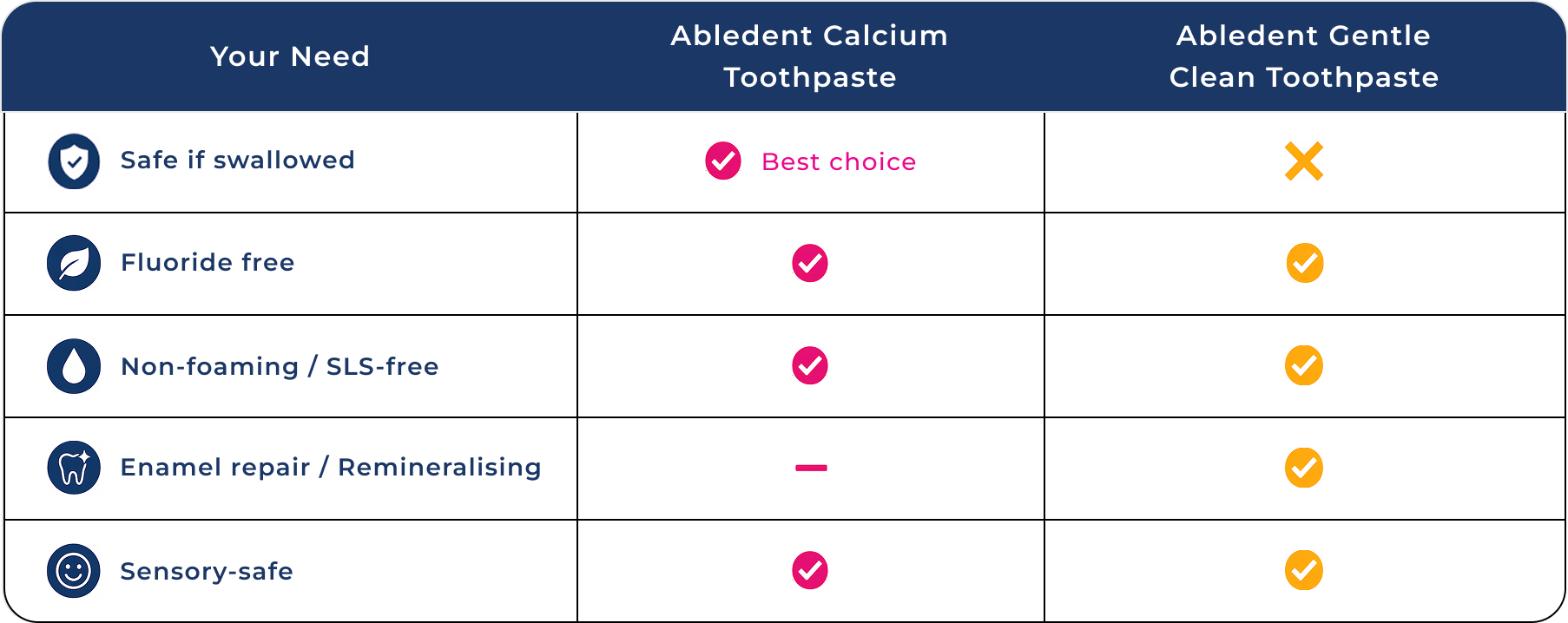
Task: Click the pink dash in Enamel repair row
Action: tap(811, 468)
